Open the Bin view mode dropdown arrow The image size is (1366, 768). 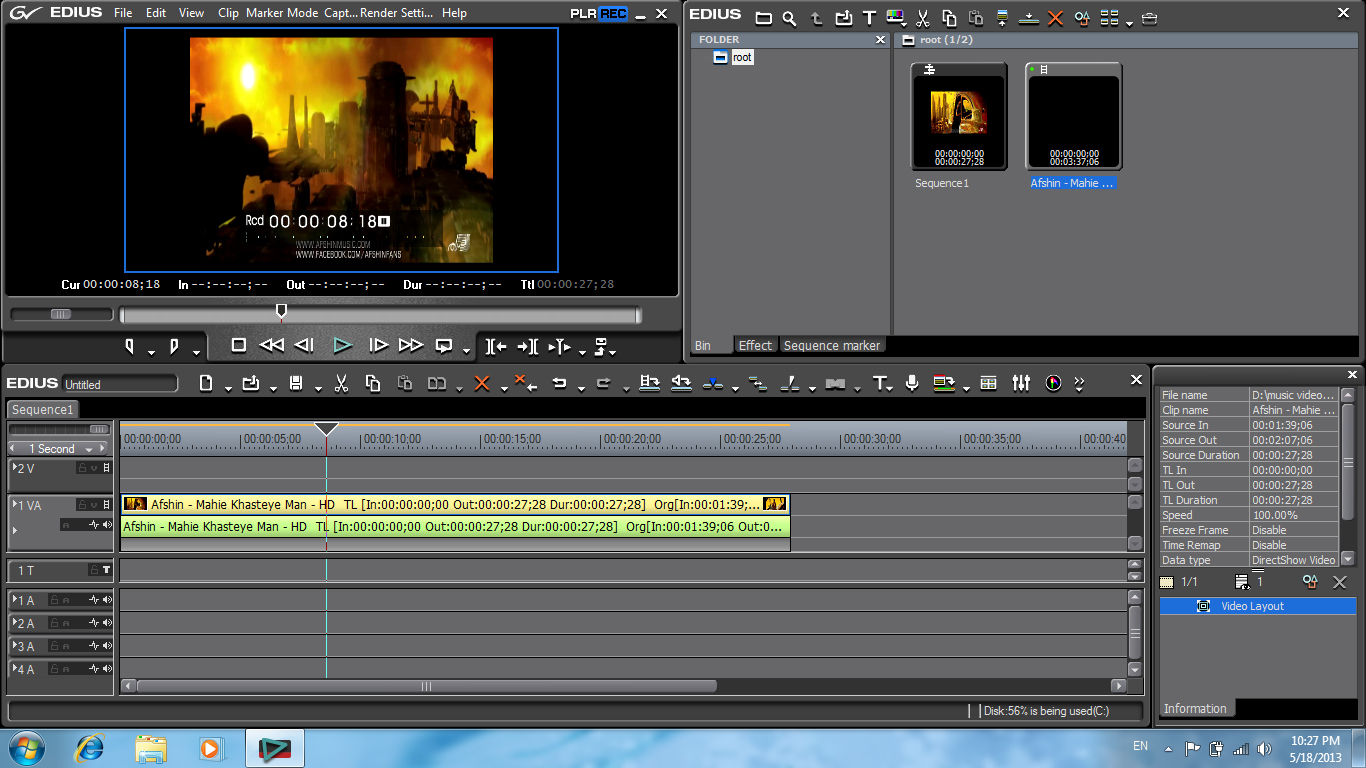pyautogui.click(x=1129, y=22)
